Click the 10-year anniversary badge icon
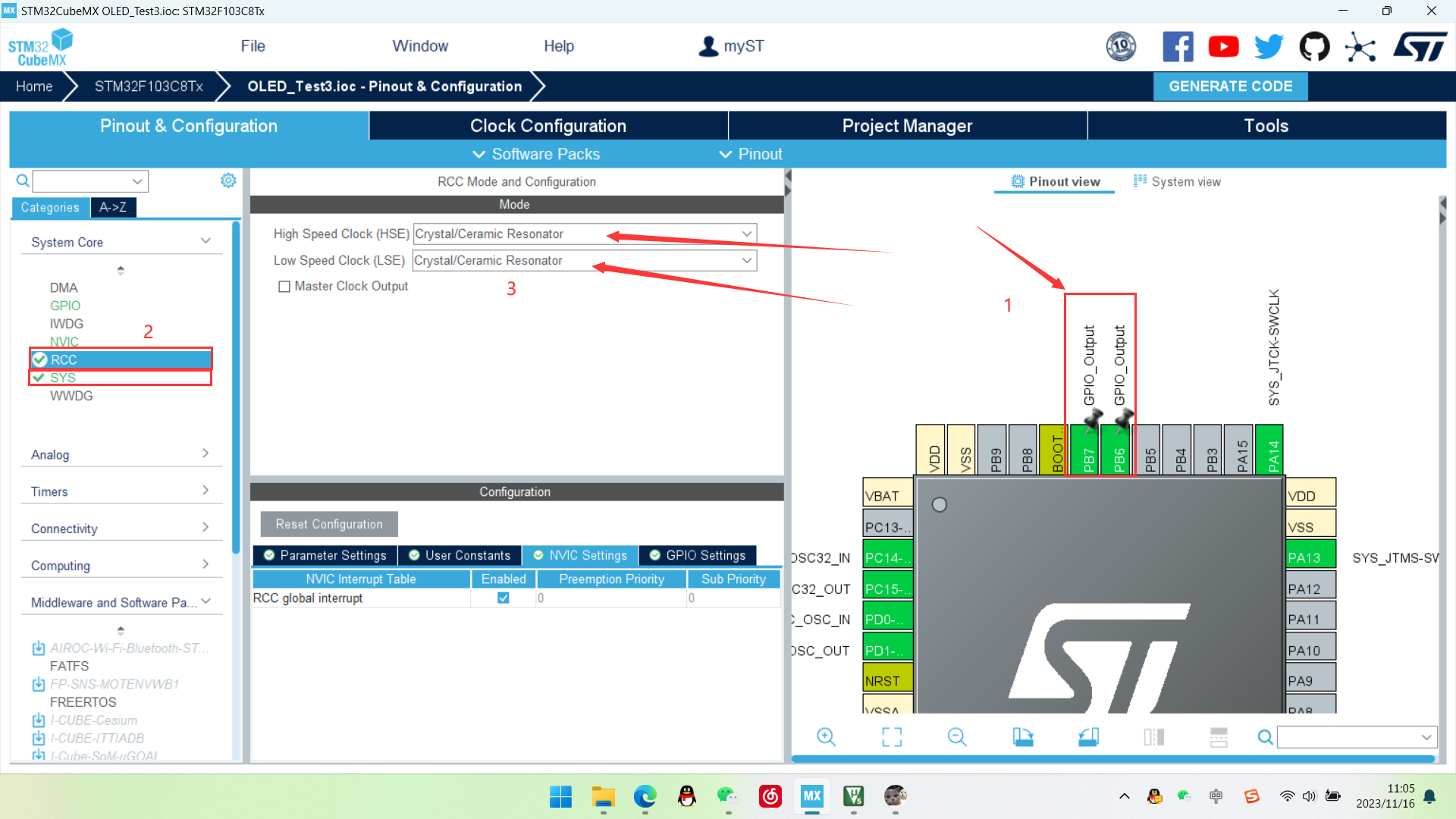Viewport: 1456px width, 819px height. [x=1121, y=46]
